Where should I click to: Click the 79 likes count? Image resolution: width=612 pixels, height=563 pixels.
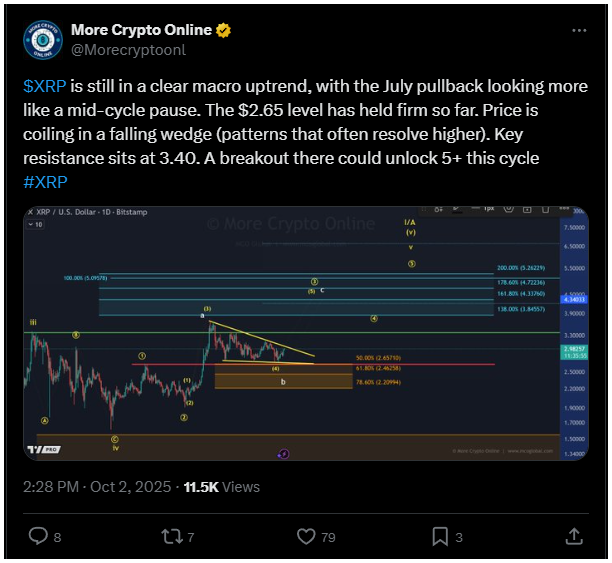pyautogui.click(x=328, y=537)
